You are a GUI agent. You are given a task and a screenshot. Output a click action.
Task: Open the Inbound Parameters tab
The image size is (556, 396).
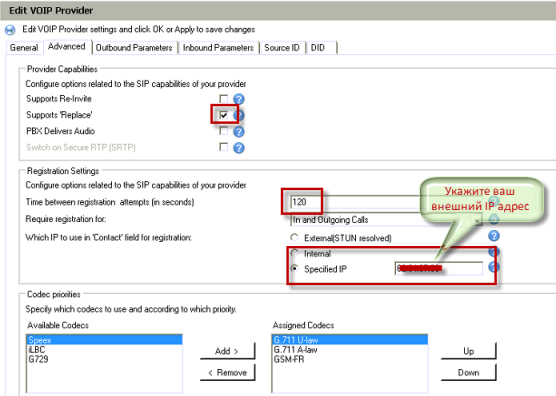(218, 48)
